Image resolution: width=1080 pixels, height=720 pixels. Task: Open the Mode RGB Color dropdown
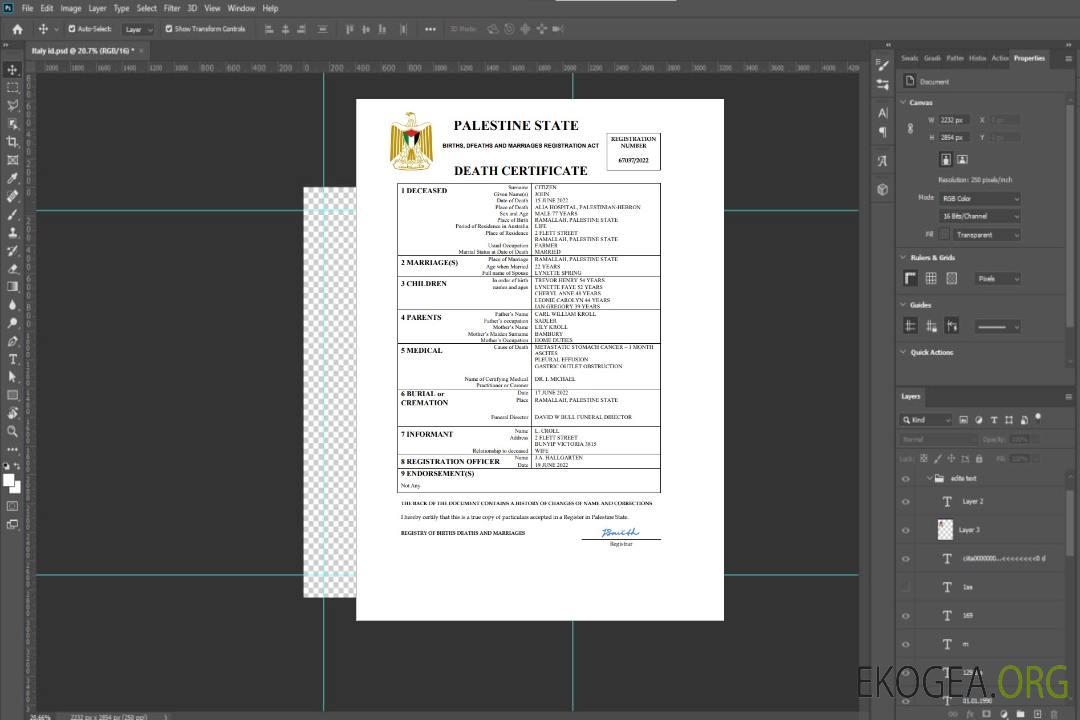pos(980,198)
